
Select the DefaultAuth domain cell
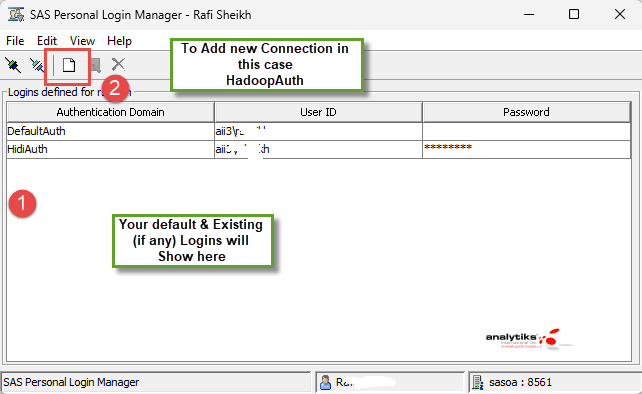coord(110,131)
